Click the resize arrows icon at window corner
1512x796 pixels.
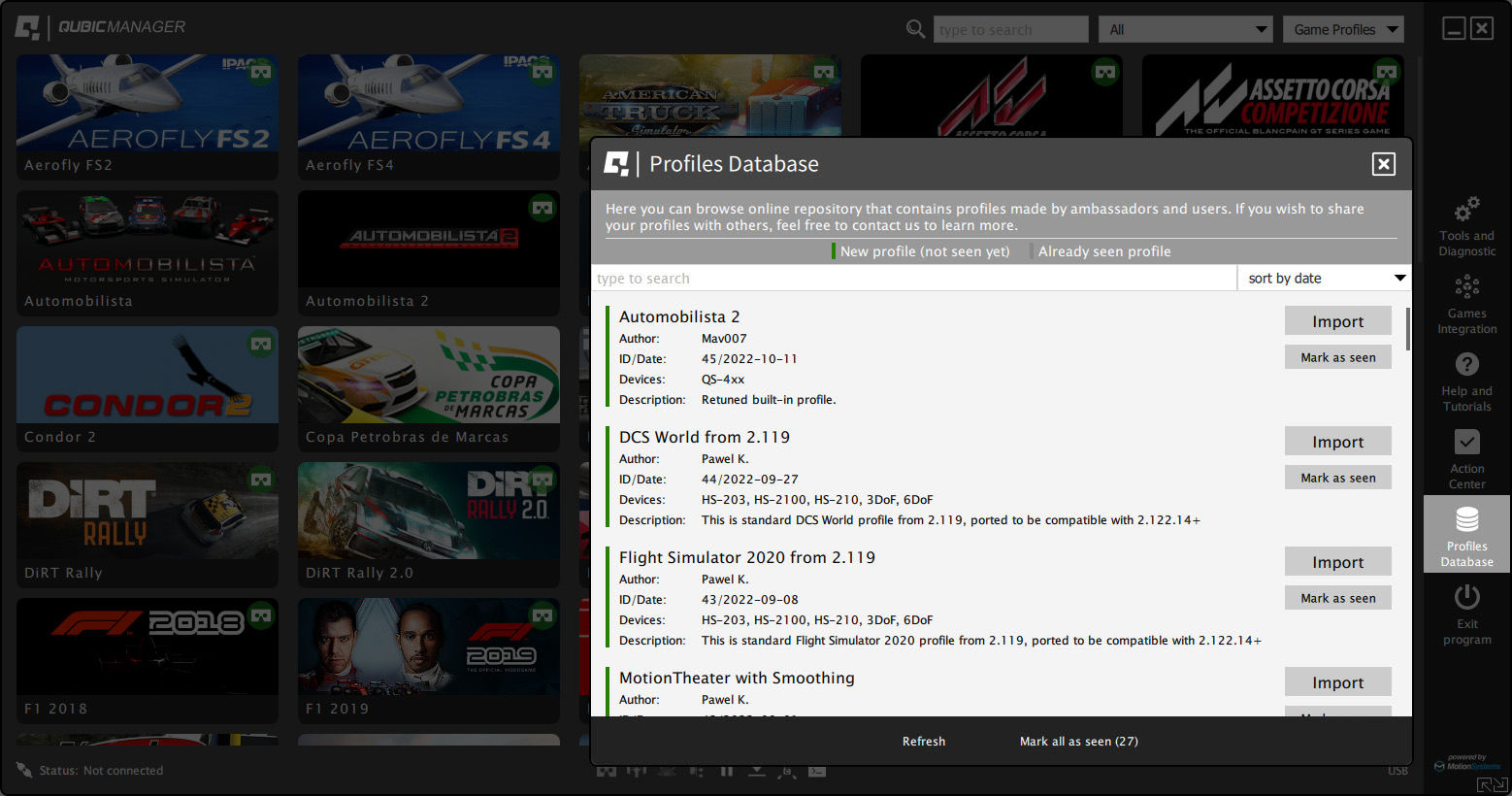point(1491,784)
